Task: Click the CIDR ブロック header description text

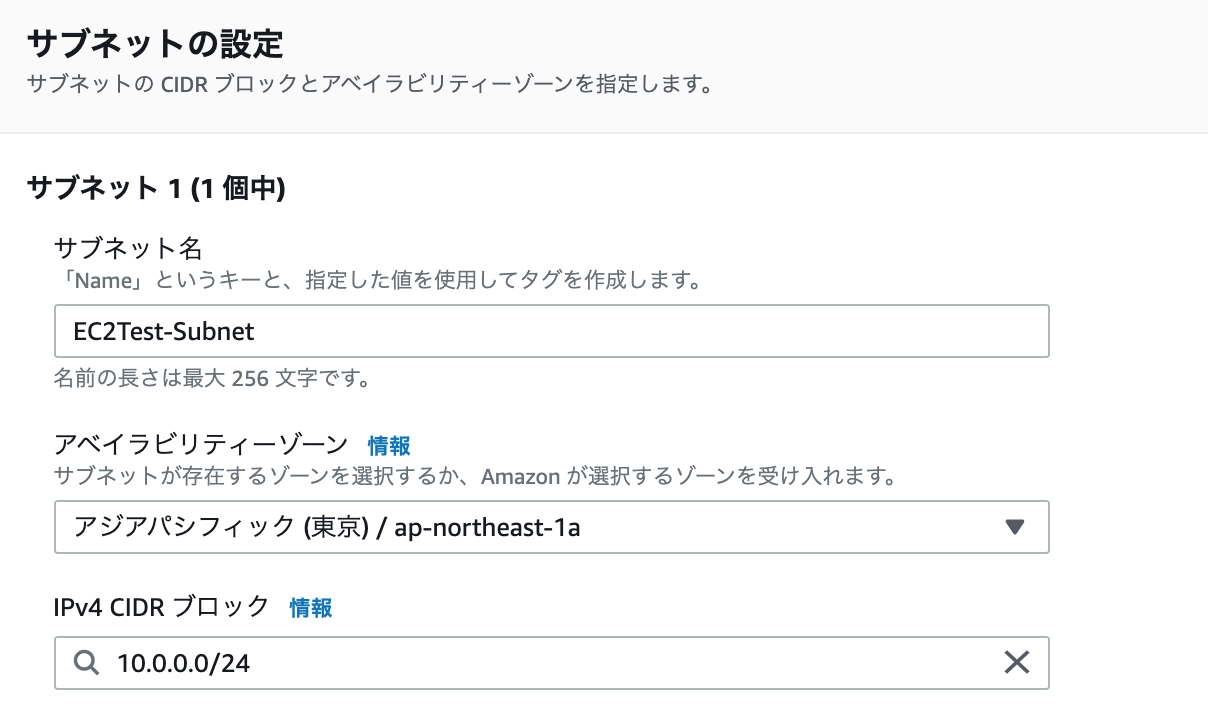Action: pyautogui.click(x=369, y=84)
